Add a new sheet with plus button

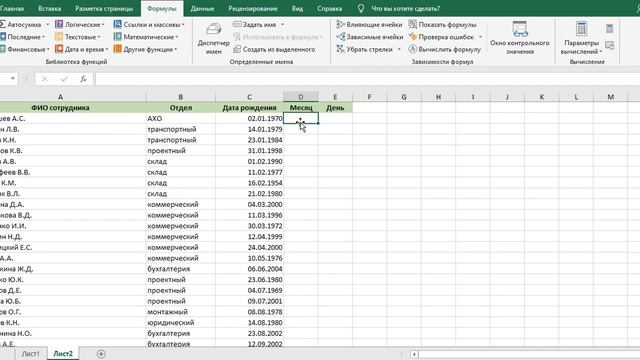[x=101, y=354]
